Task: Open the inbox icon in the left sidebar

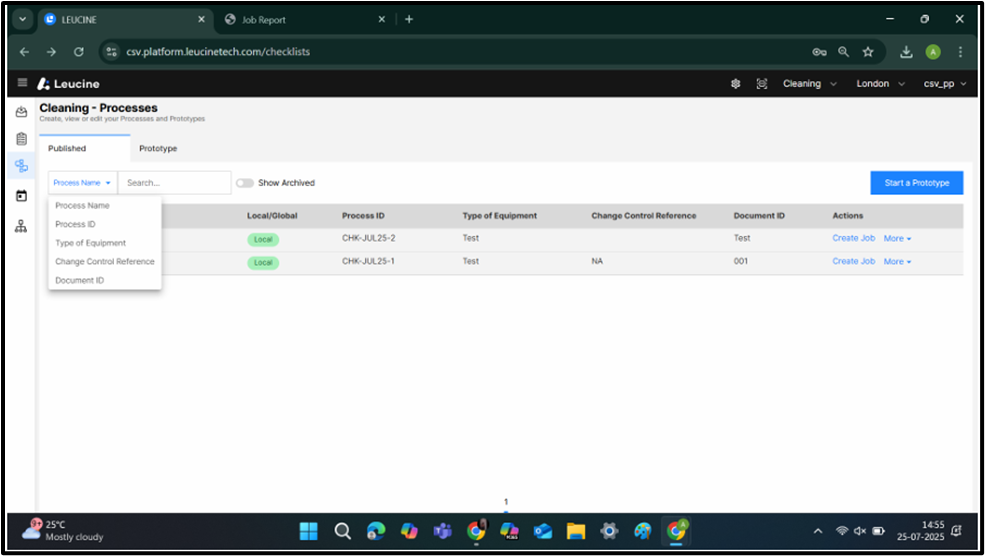Action: (21, 112)
